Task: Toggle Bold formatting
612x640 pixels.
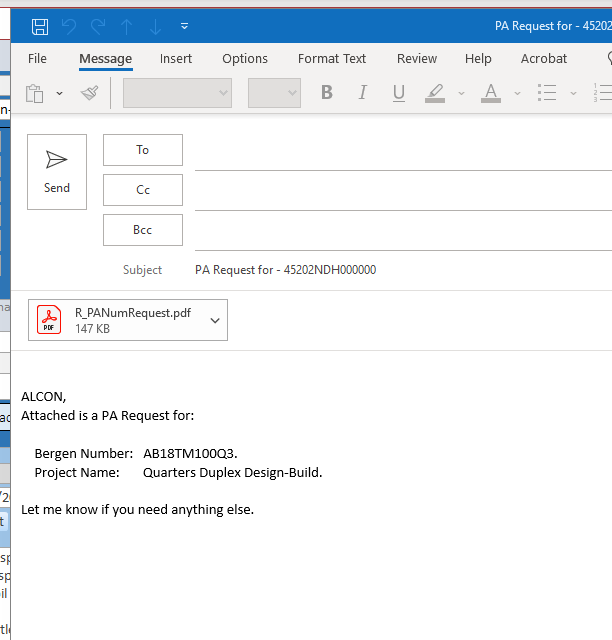Action: pyautogui.click(x=326, y=93)
